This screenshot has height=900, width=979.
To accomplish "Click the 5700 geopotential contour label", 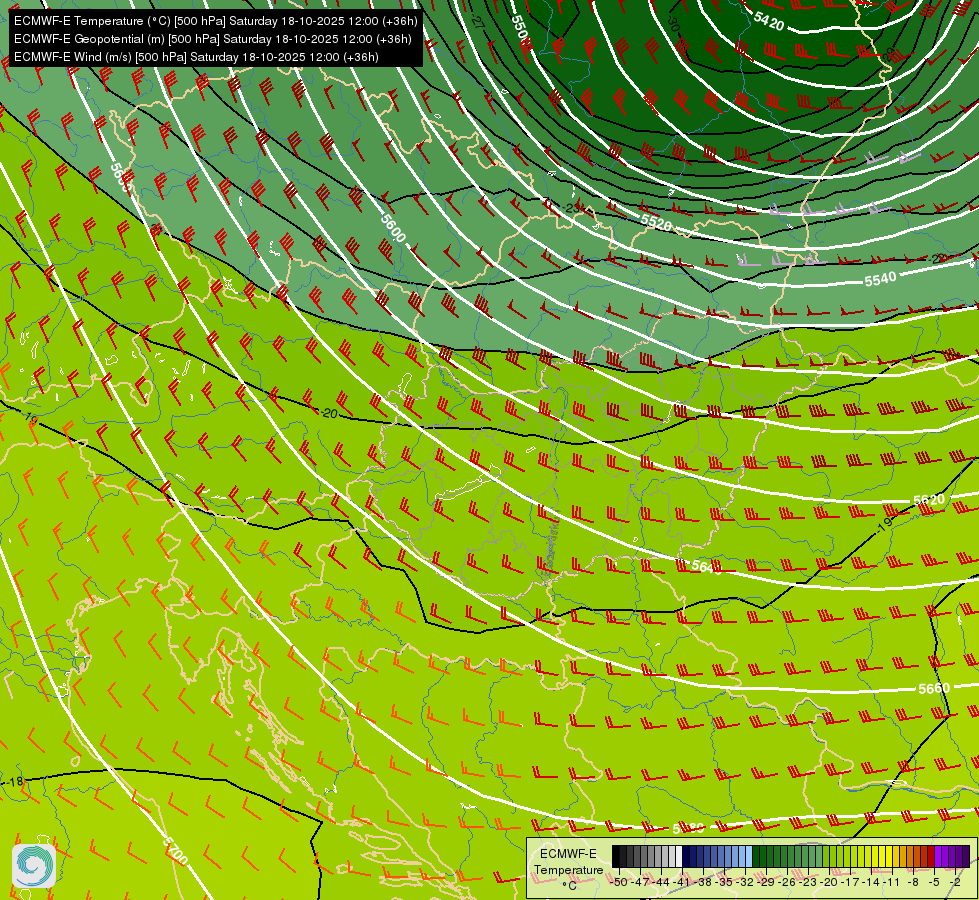I will pos(175,851).
